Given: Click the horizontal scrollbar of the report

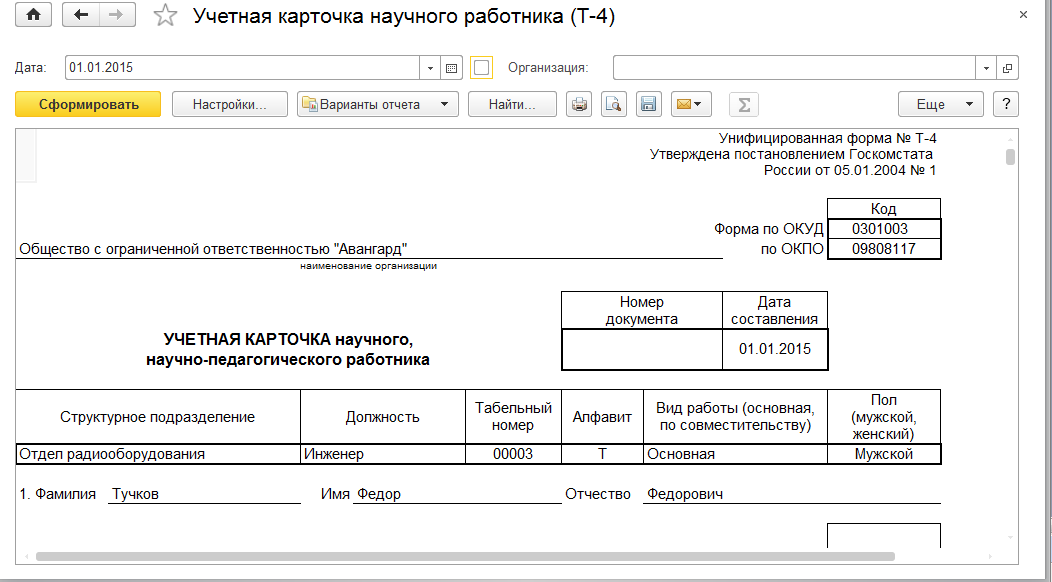Looking at the screenshot, I should coord(465,556).
